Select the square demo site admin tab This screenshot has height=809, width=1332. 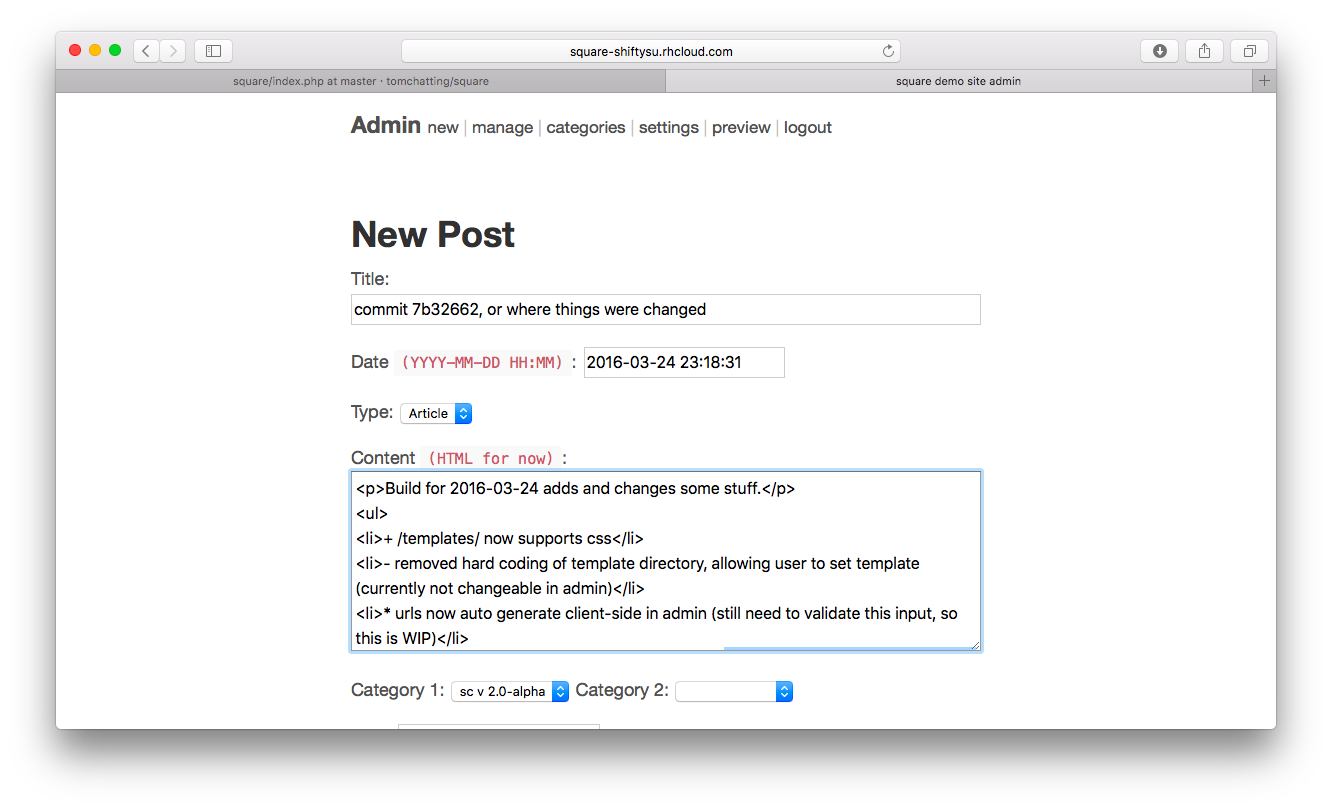(x=958, y=81)
